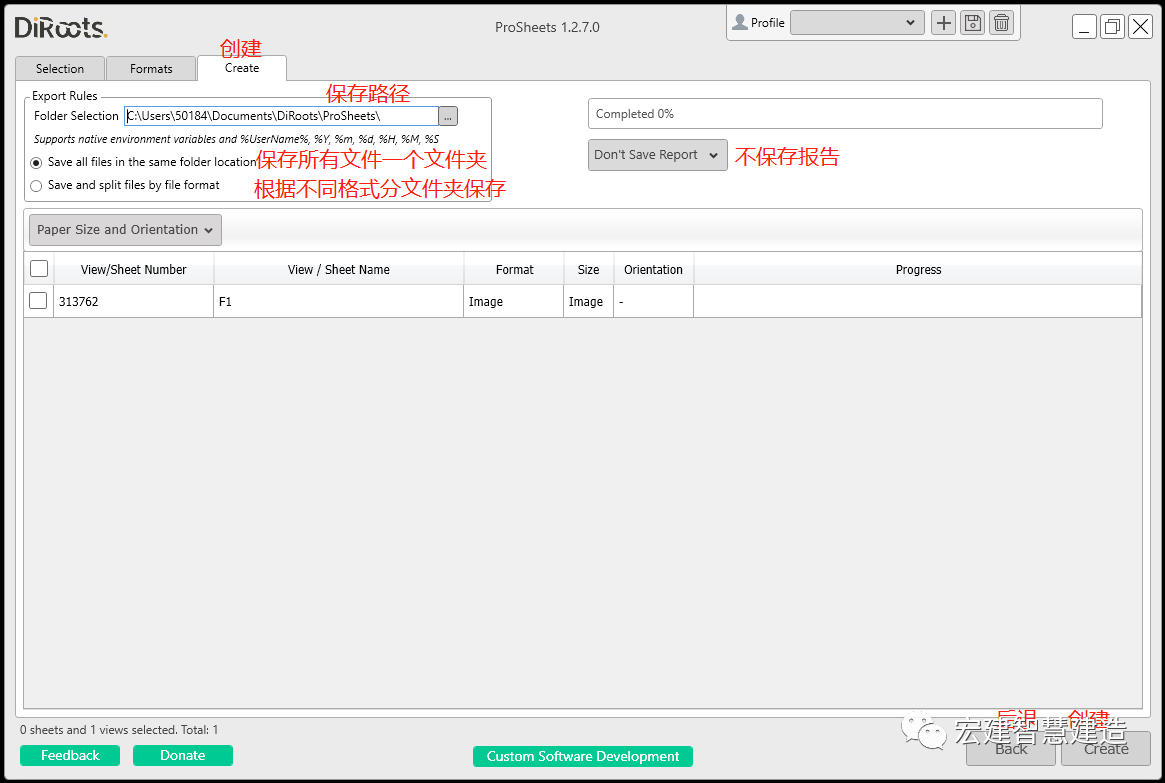Save the current profile using the disk icon
Viewport: 1165px width, 783px height.
(x=973, y=23)
